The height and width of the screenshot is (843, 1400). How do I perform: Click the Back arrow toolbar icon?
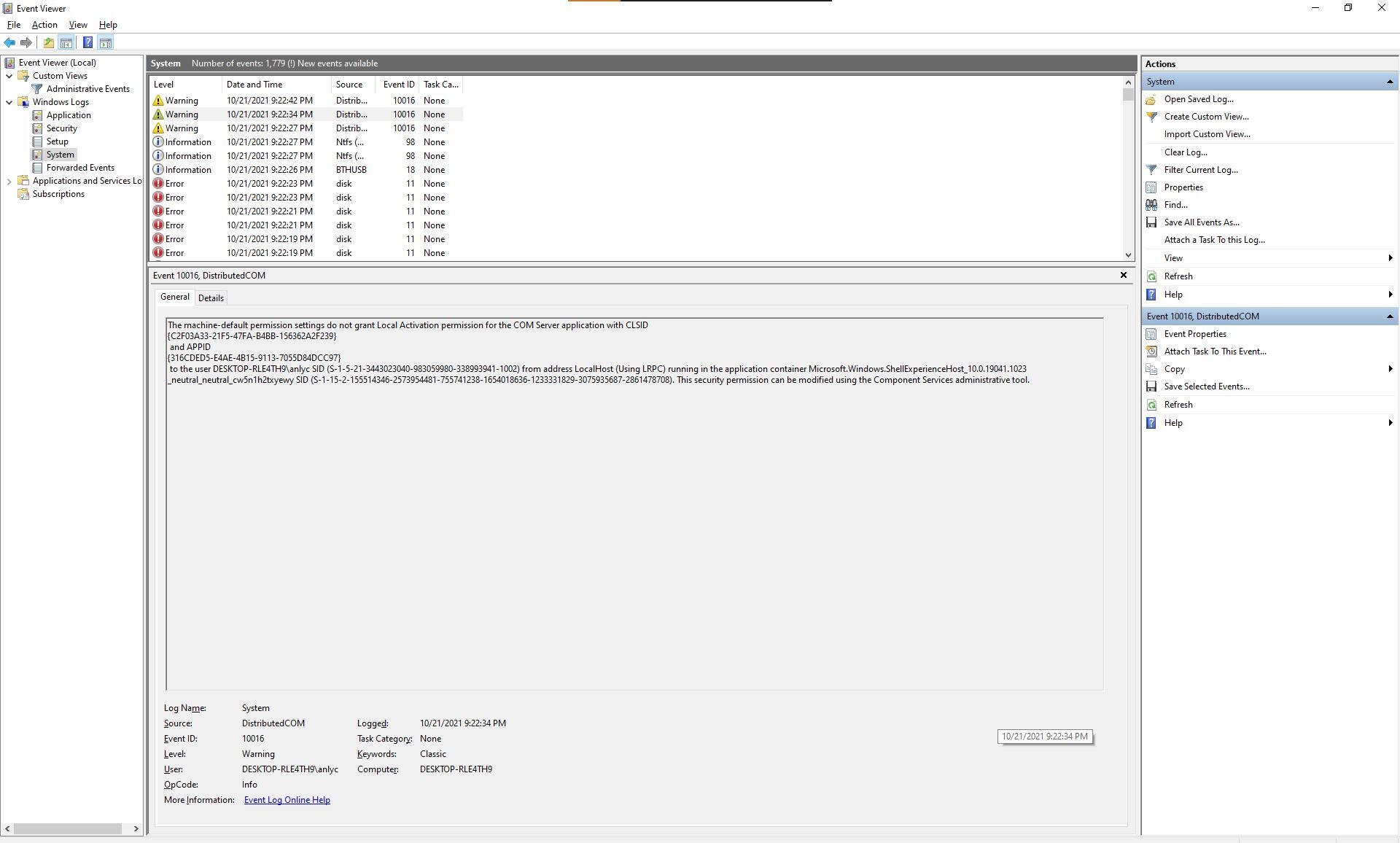(9, 43)
